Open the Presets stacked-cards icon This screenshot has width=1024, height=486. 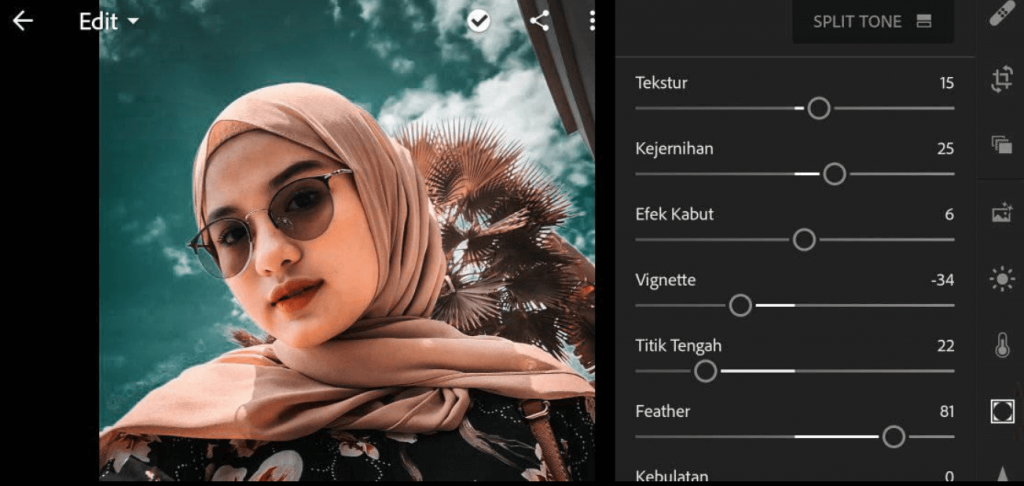coord(1002,145)
